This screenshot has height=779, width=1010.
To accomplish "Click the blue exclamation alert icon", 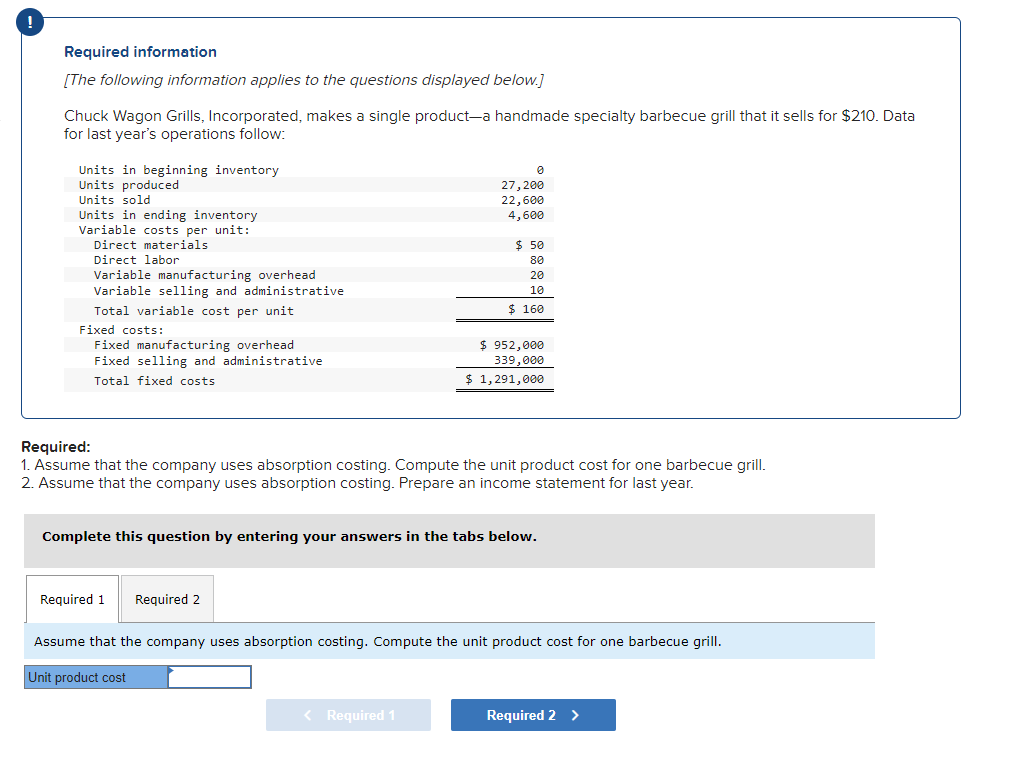I will pyautogui.click(x=30, y=23).
